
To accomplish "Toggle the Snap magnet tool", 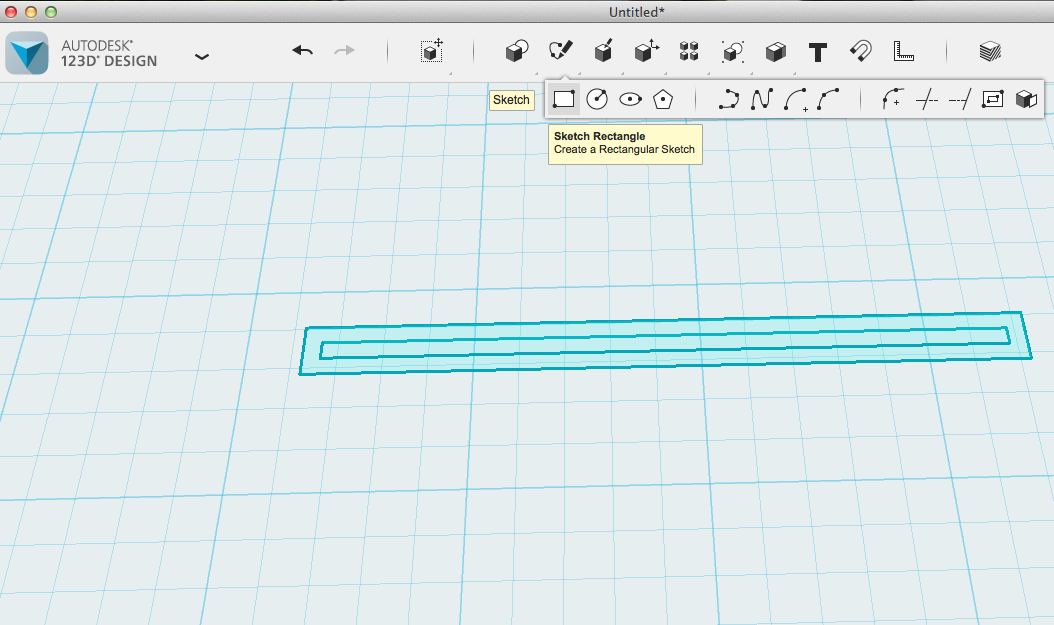I will 860,51.
